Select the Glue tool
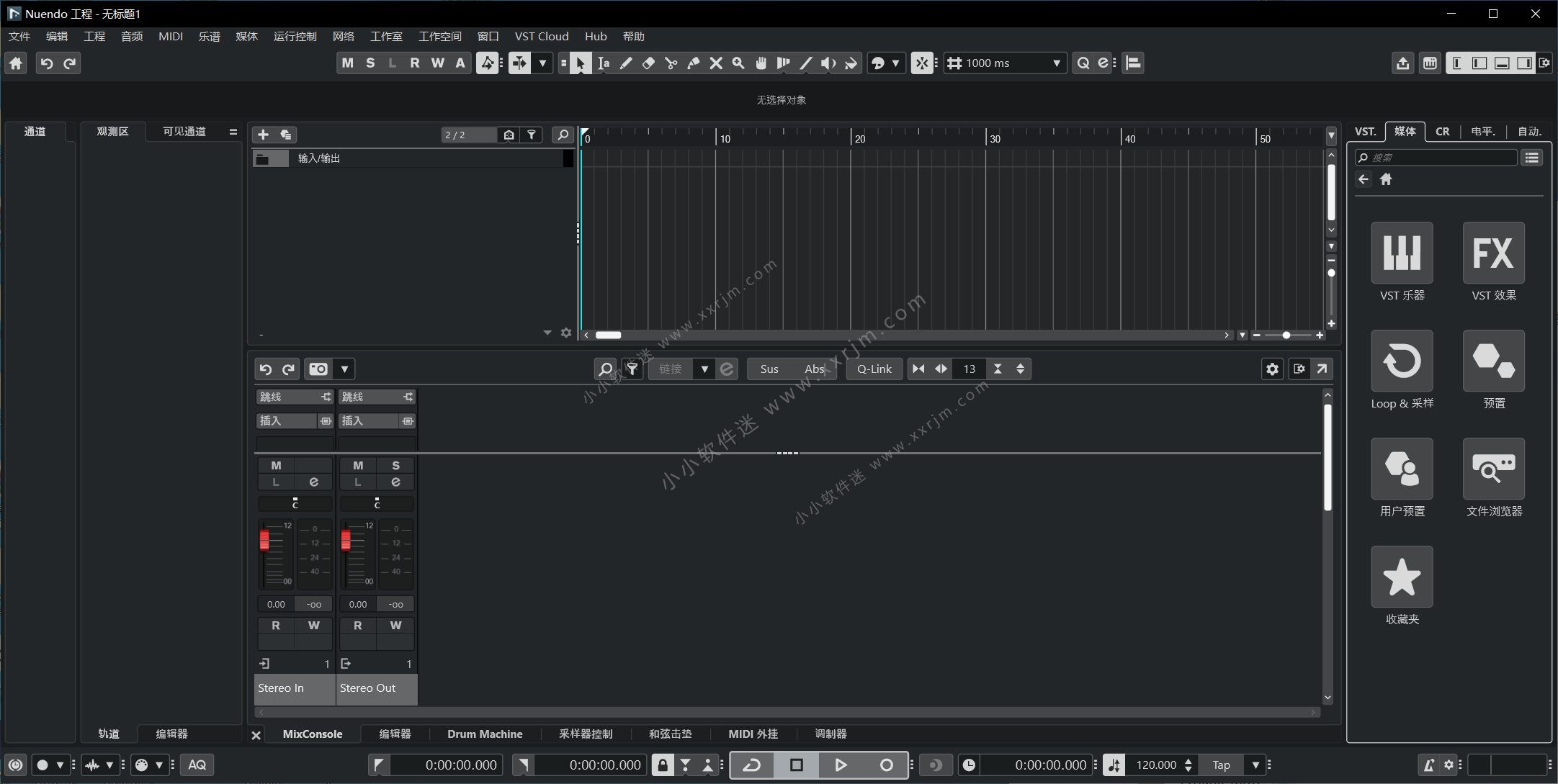This screenshot has height=784, width=1558. (x=694, y=63)
